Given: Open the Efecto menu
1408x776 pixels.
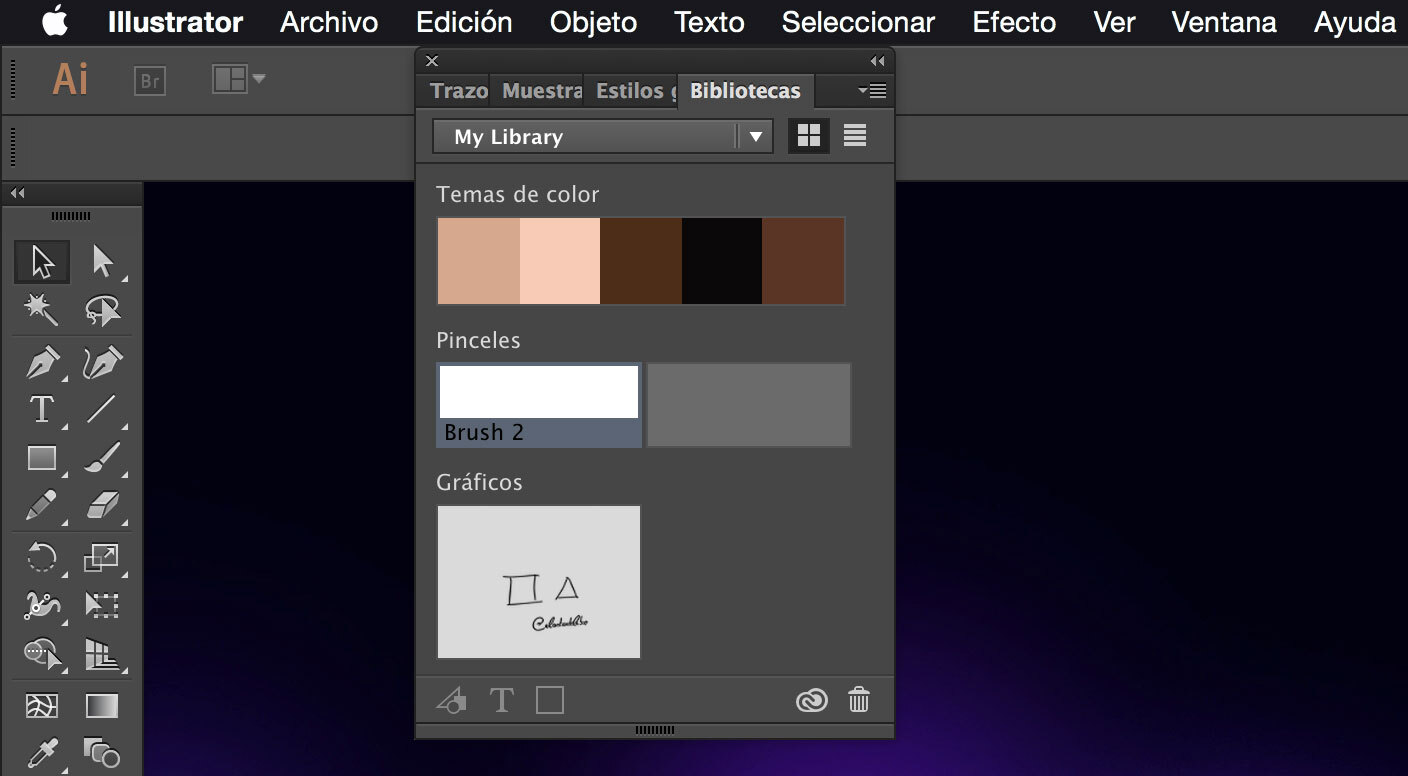Looking at the screenshot, I should tap(1014, 22).
